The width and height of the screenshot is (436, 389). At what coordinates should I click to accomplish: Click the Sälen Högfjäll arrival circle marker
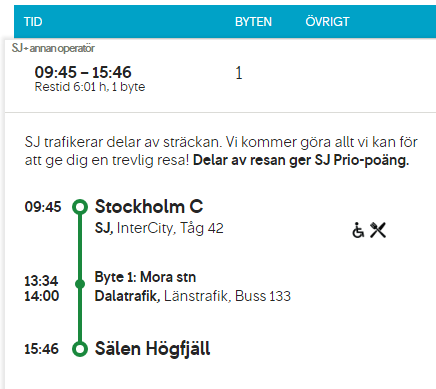(80, 349)
